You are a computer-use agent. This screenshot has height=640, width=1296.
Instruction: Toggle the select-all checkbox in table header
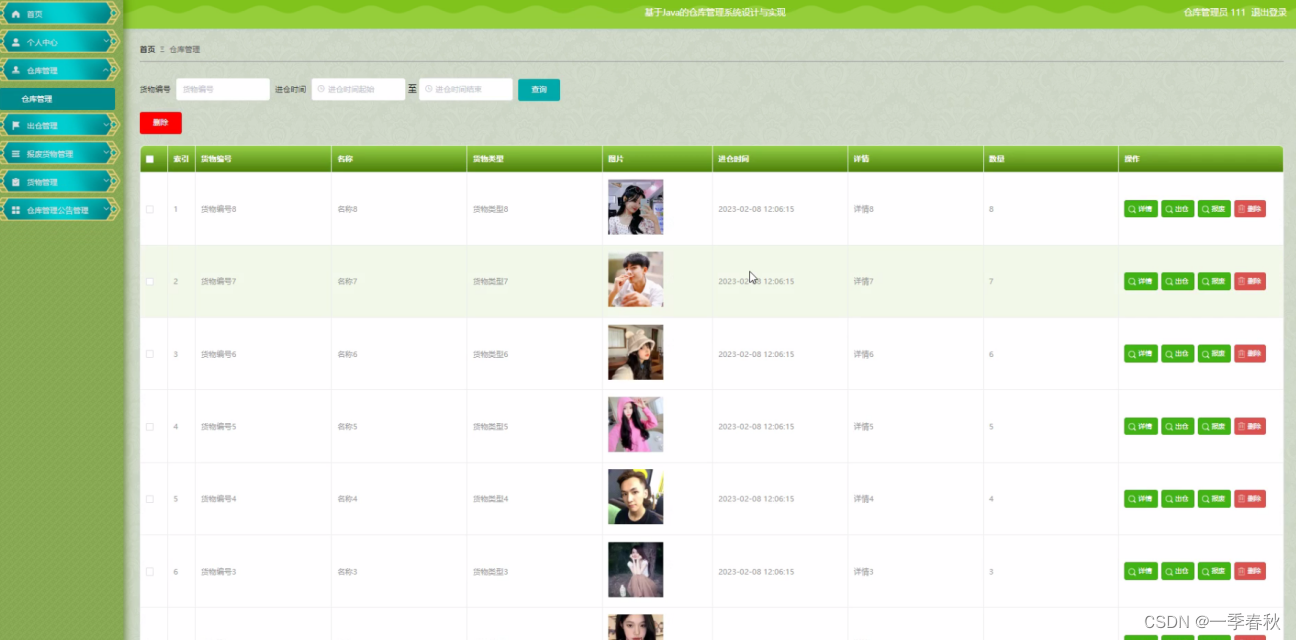(150, 159)
